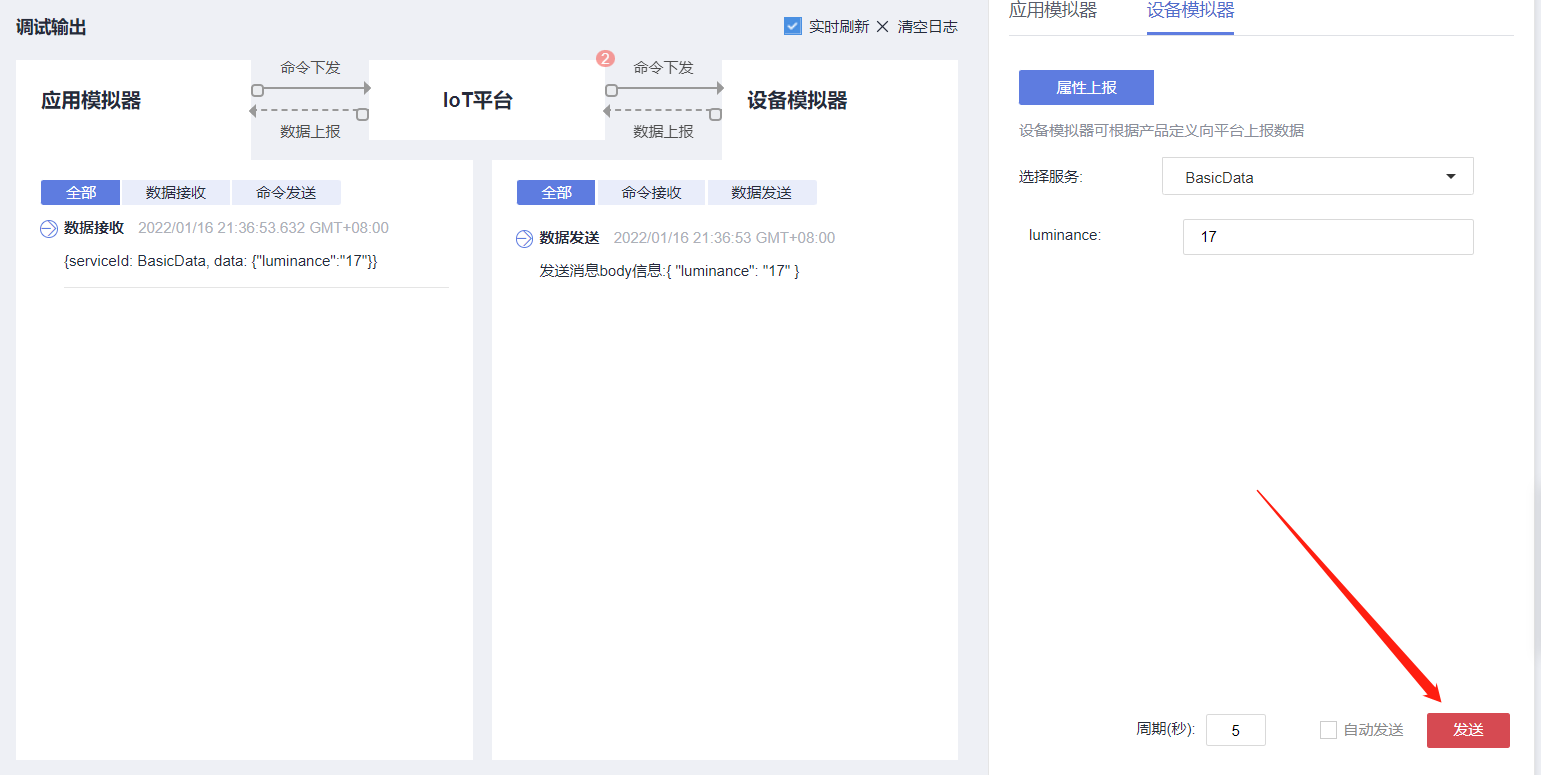The image size is (1541, 775).
Task: Click the 应用模拟器 label in the flow diagram
Action: pyautogui.click(x=91, y=101)
